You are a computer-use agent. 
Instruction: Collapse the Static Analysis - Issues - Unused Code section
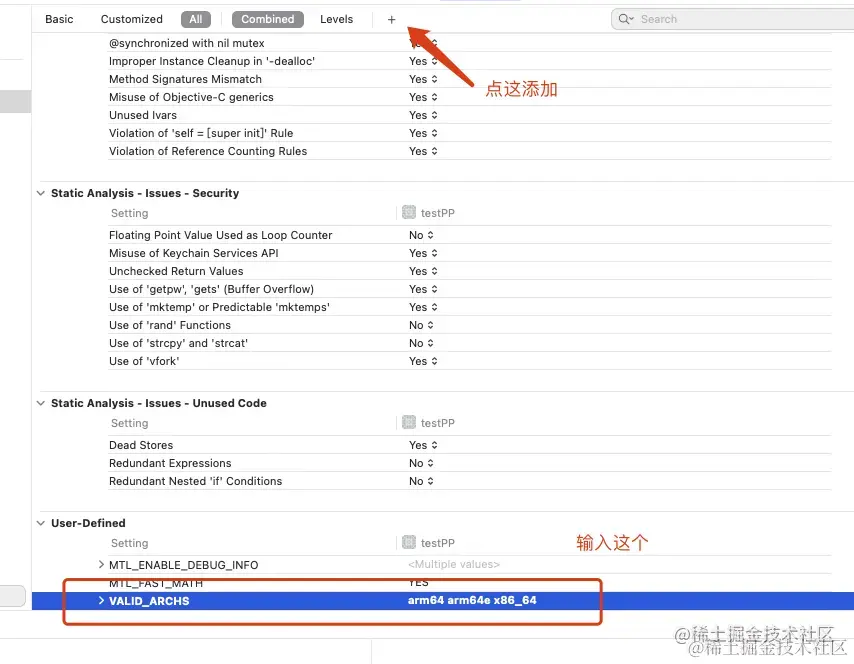click(x=40, y=403)
